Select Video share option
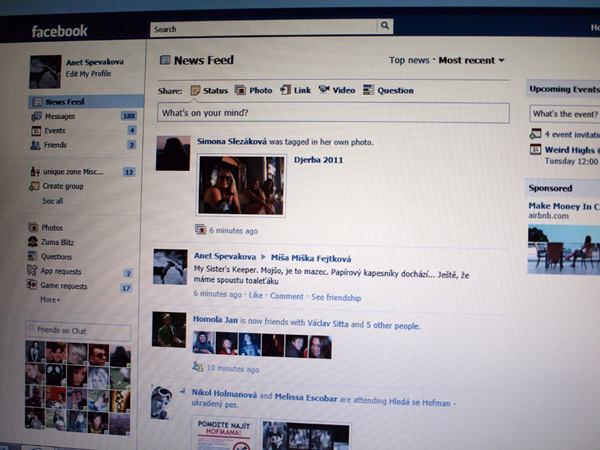This screenshot has width=600, height=450. (x=344, y=90)
